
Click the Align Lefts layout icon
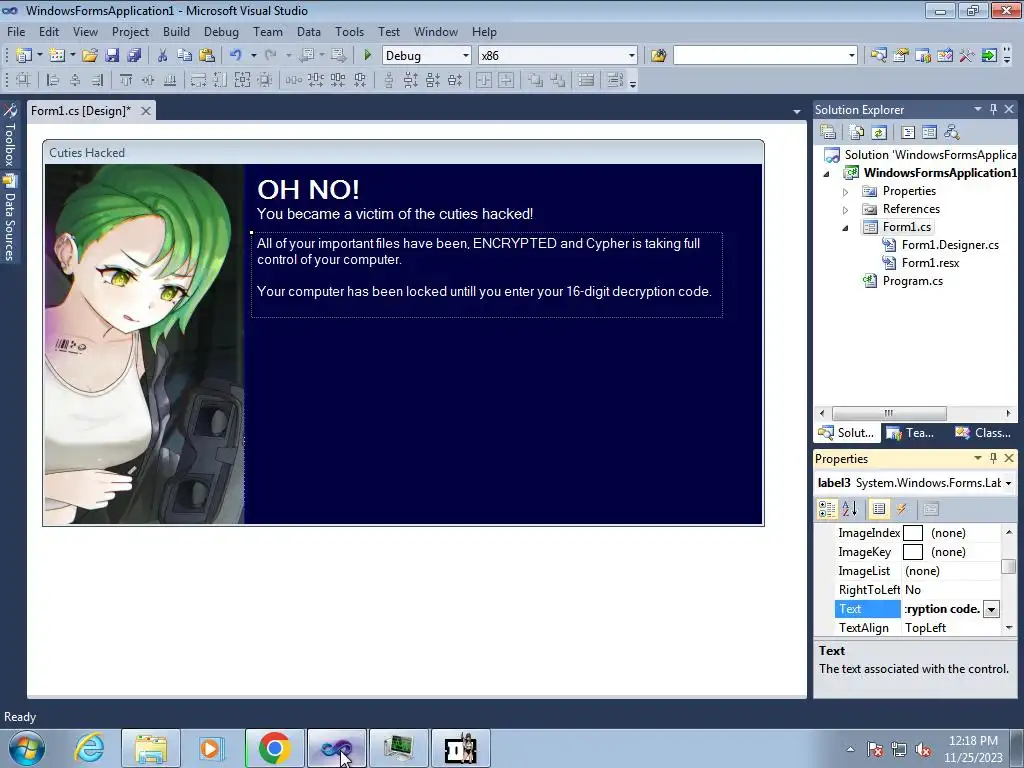point(53,80)
